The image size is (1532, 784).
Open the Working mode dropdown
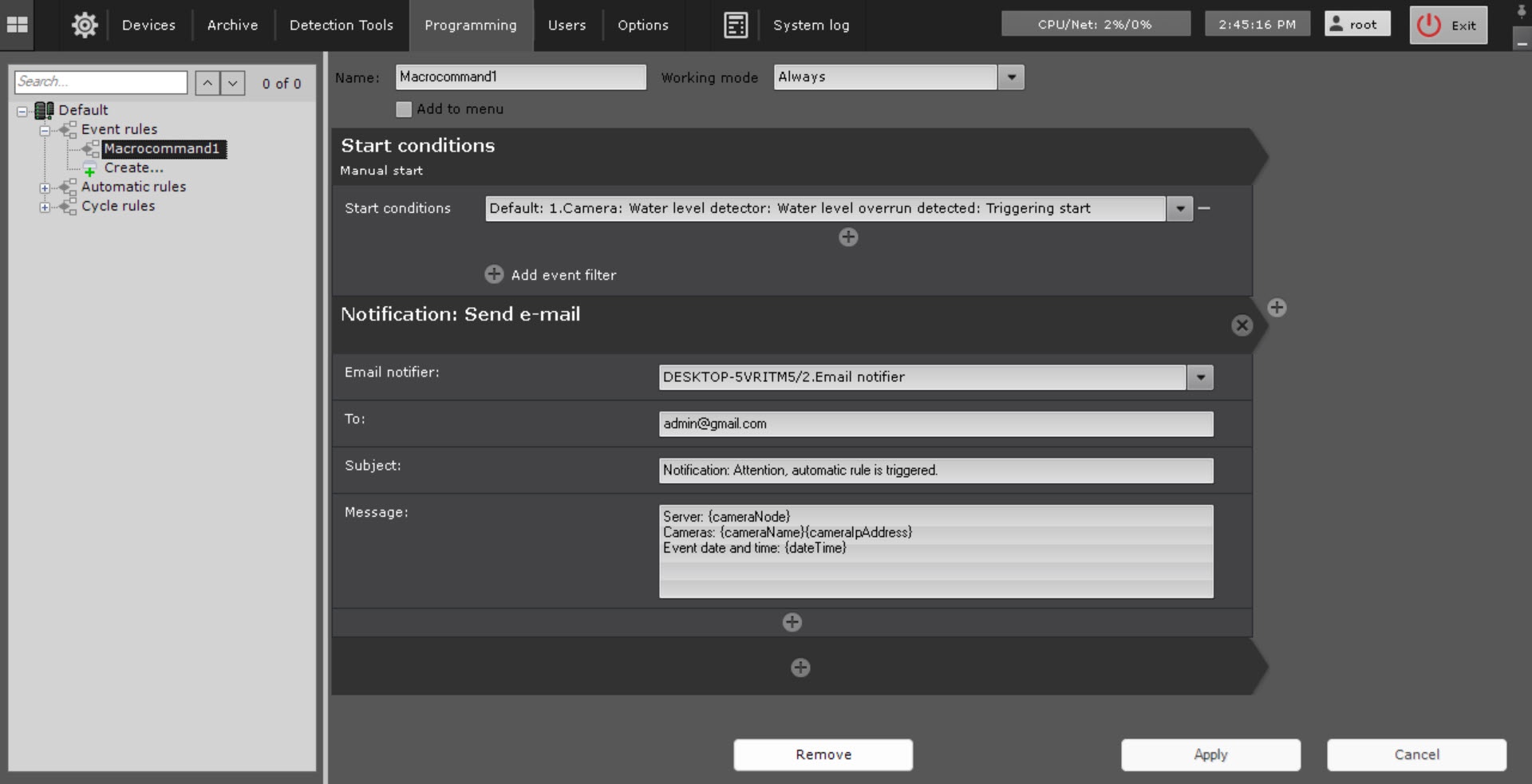(1011, 77)
